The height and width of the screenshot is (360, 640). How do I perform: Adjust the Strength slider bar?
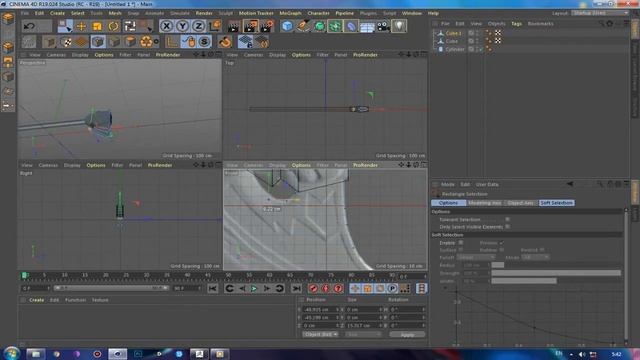556,273
